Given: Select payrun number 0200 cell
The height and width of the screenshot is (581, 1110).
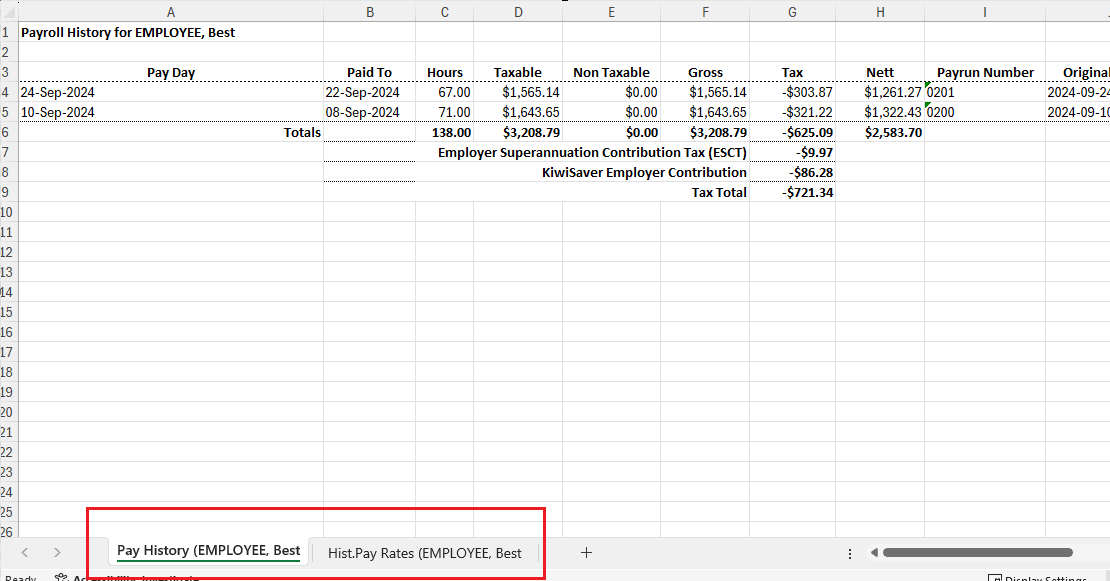Looking at the screenshot, I should coord(985,113).
